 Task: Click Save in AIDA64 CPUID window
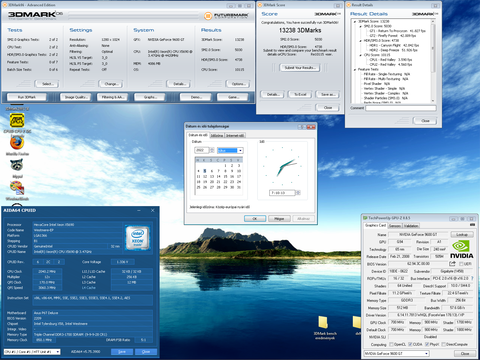[122, 352]
